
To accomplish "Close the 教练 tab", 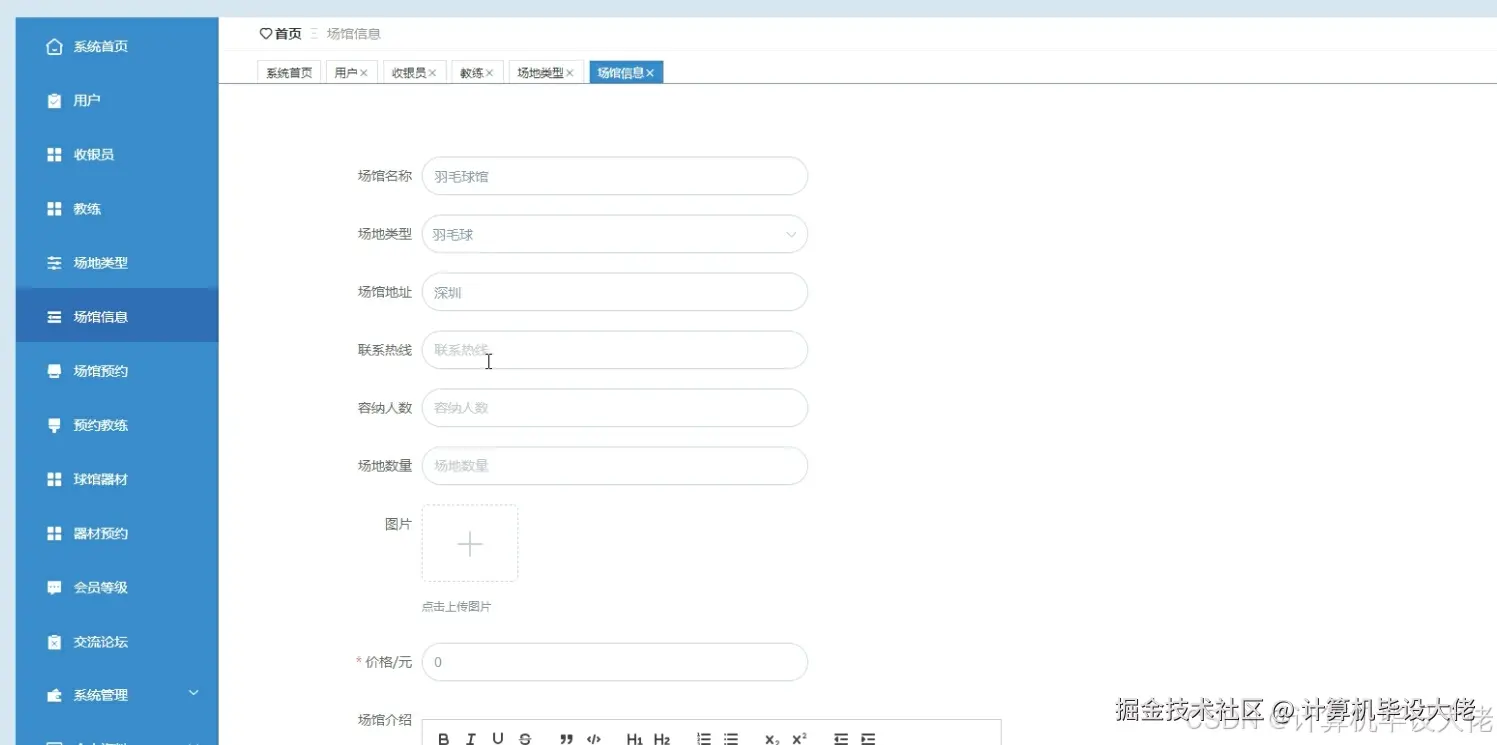I will pos(492,71).
